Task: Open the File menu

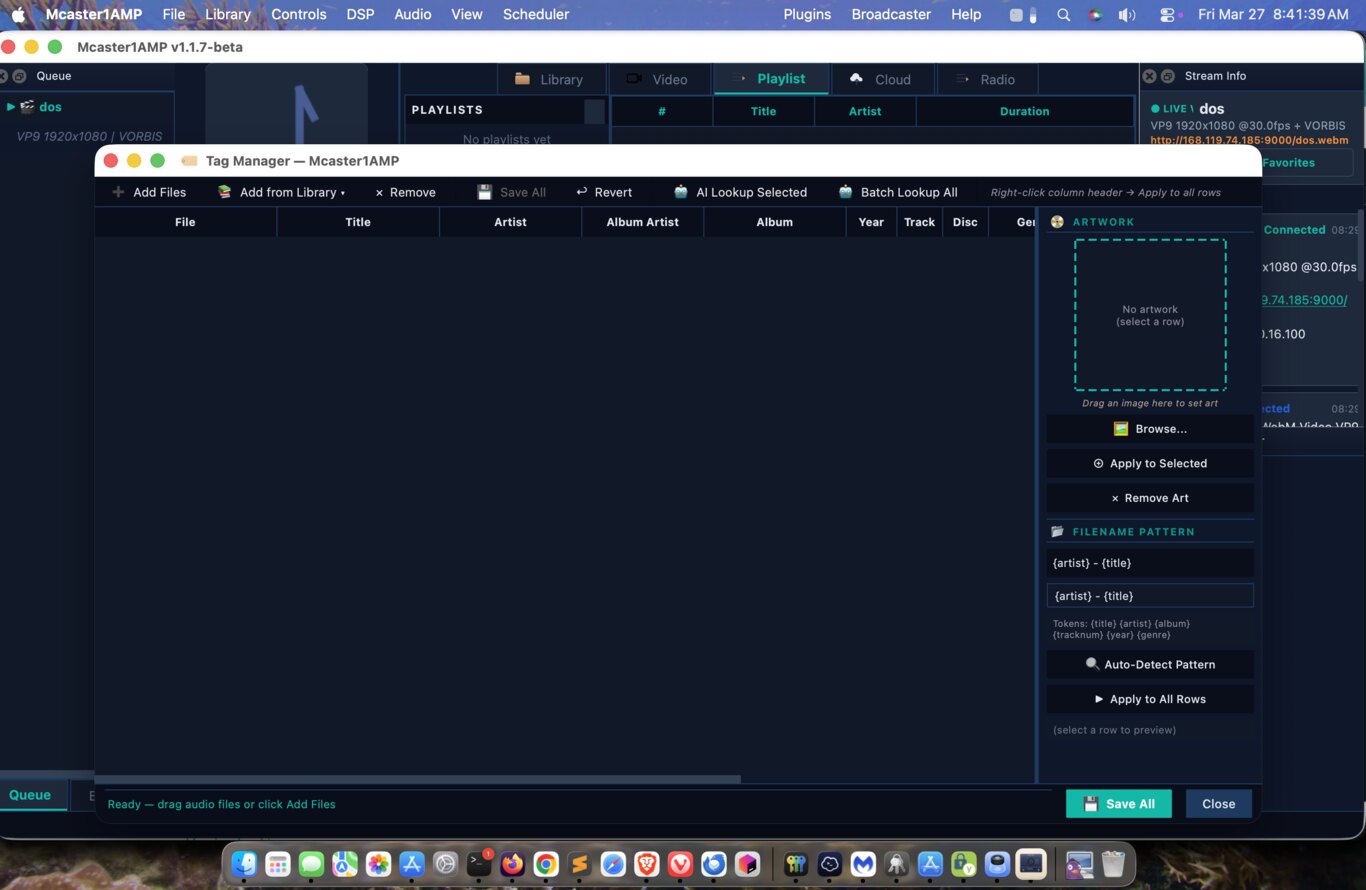Action: click(174, 14)
